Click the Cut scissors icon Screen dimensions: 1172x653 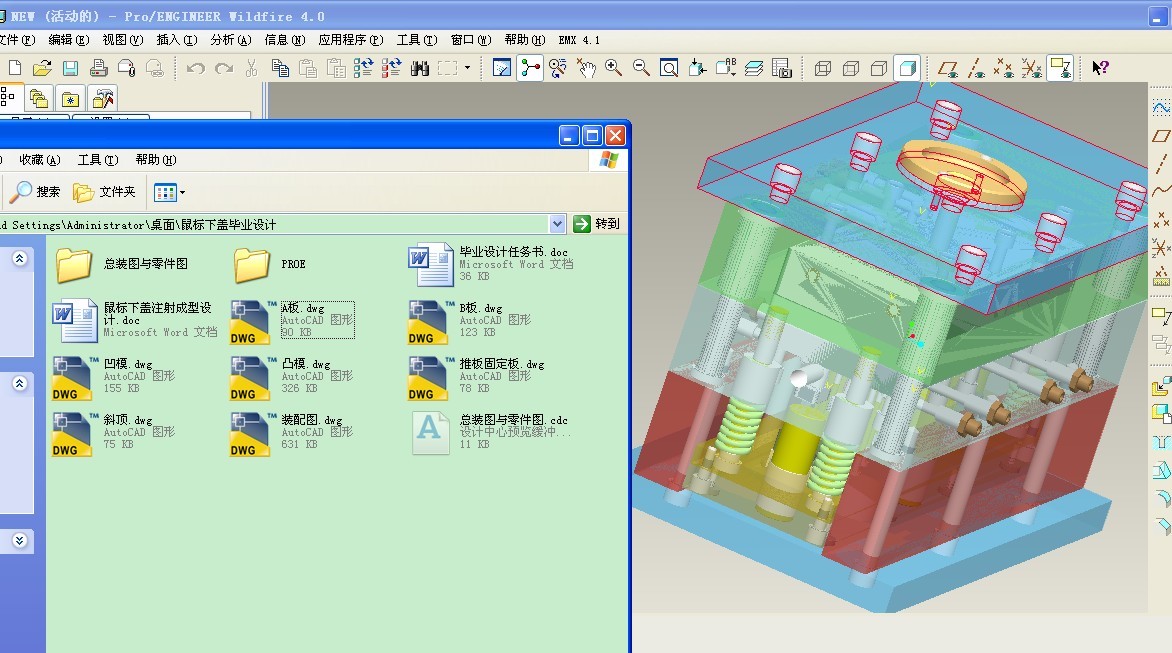pyautogui.click(x=252, y=68)
